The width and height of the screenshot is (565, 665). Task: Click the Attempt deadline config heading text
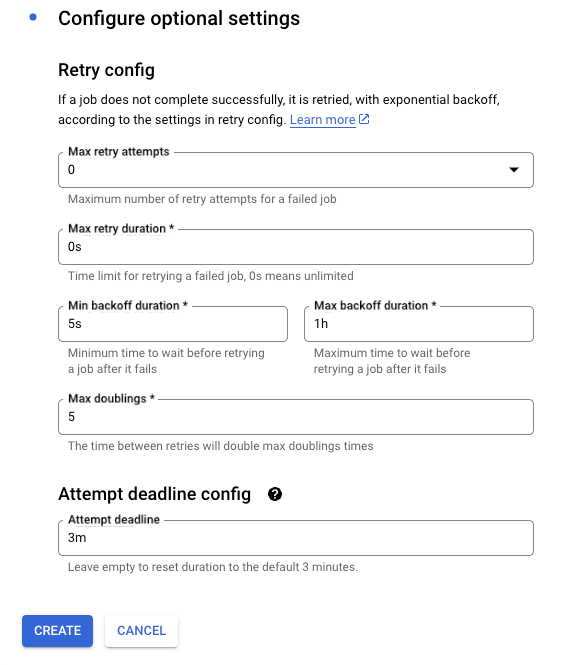(154, 494)
